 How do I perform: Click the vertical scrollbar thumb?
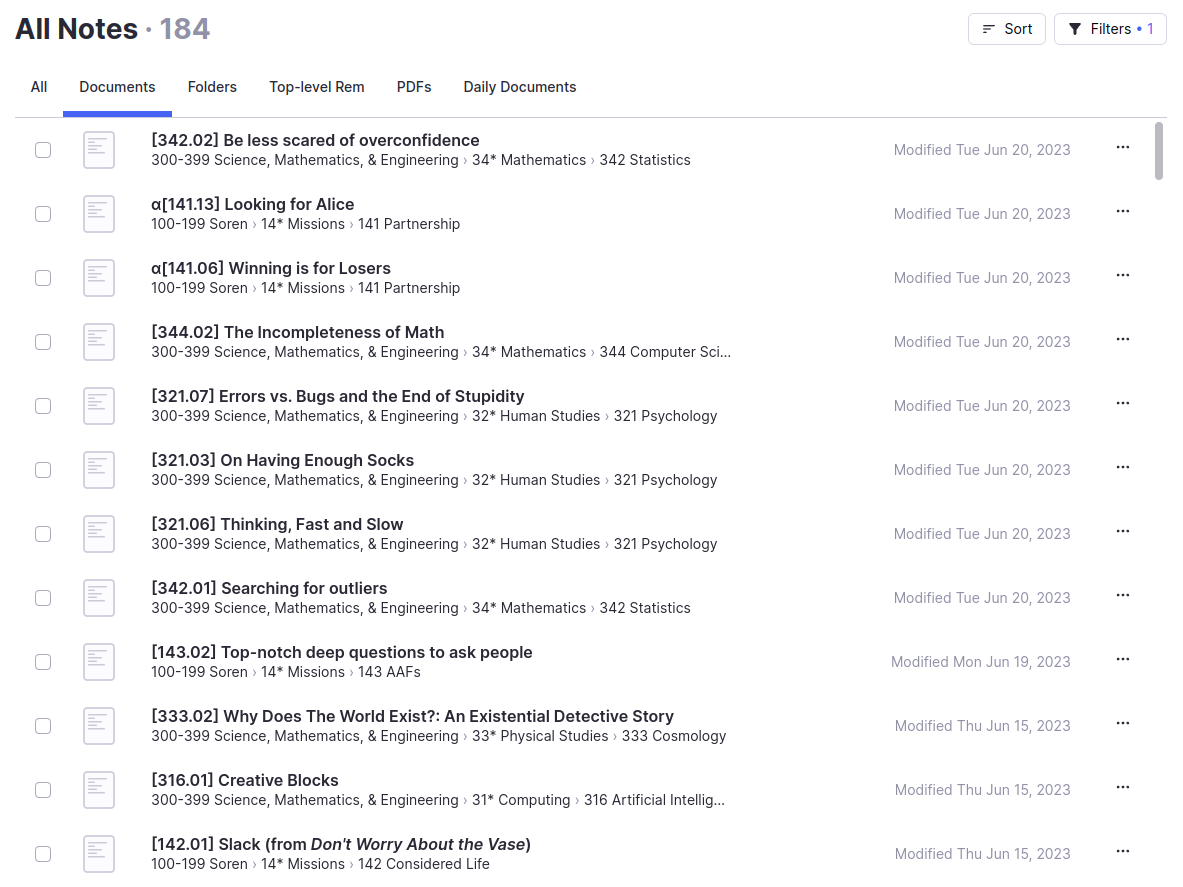point(1159,150)
